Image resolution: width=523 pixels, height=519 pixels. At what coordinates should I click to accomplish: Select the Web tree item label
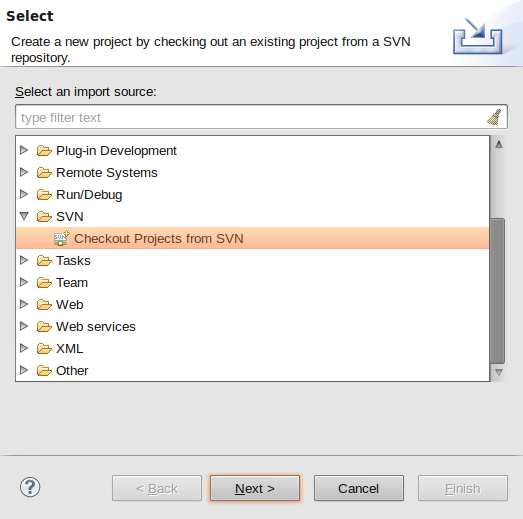69,305
